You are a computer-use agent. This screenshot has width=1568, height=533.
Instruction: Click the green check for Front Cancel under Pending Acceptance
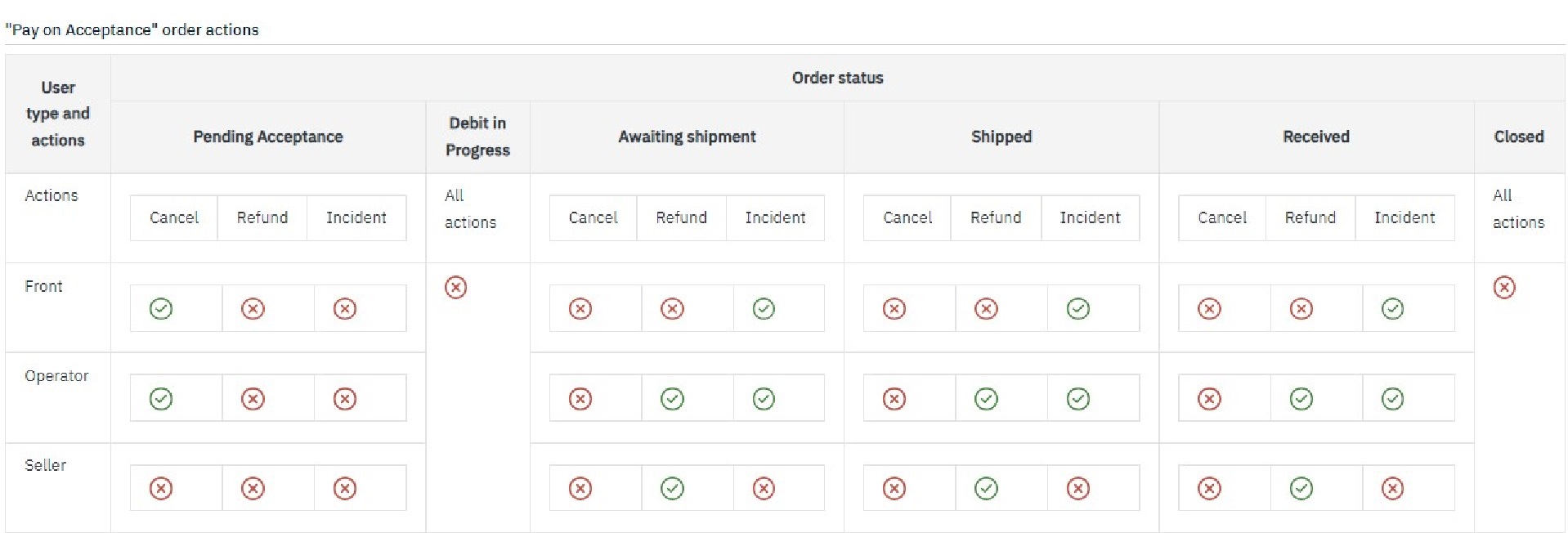[x=161, y=308]
